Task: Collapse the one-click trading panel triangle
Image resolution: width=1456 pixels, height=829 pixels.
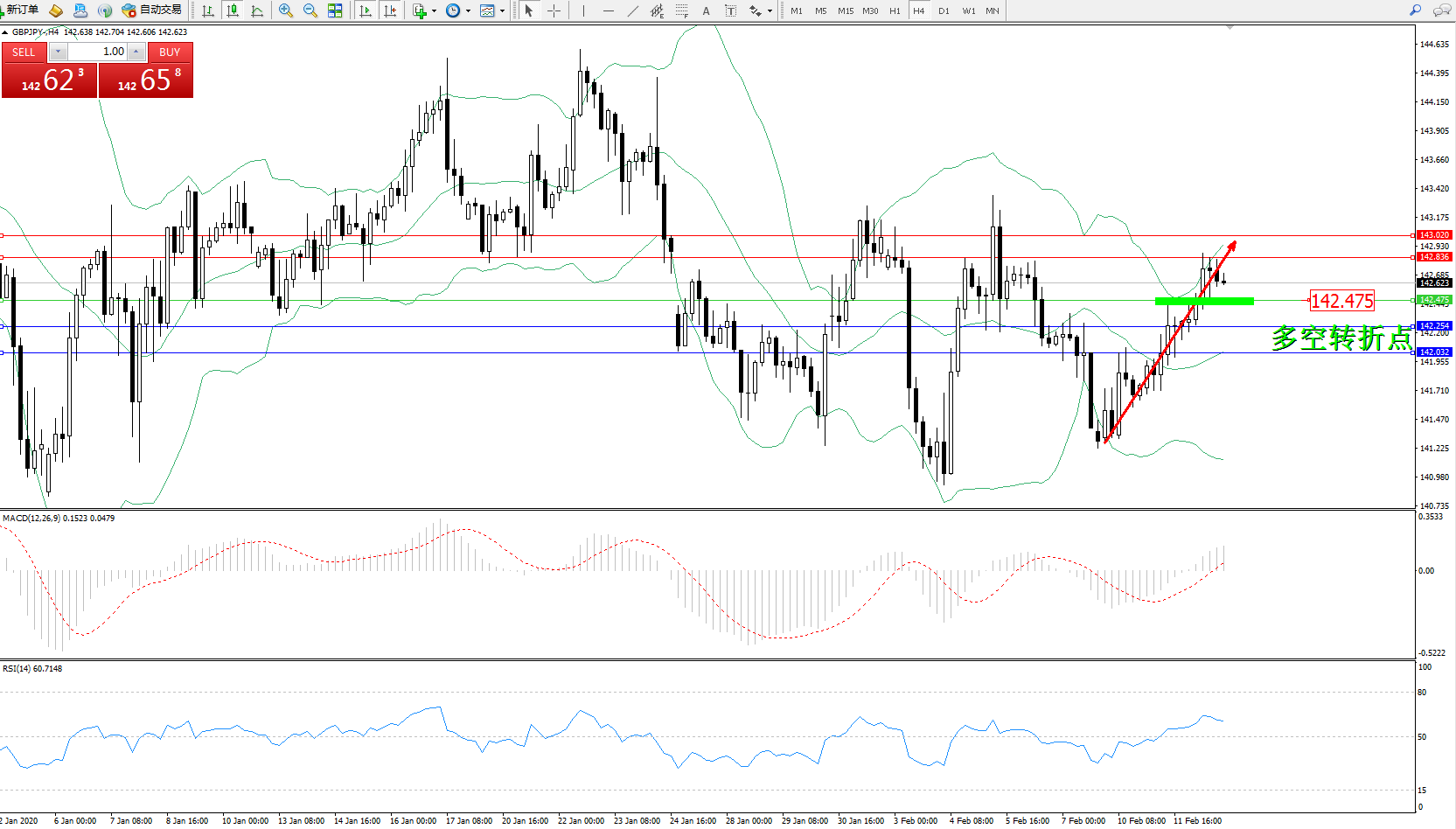Action: pyautogui.click(x=5, y=32)
